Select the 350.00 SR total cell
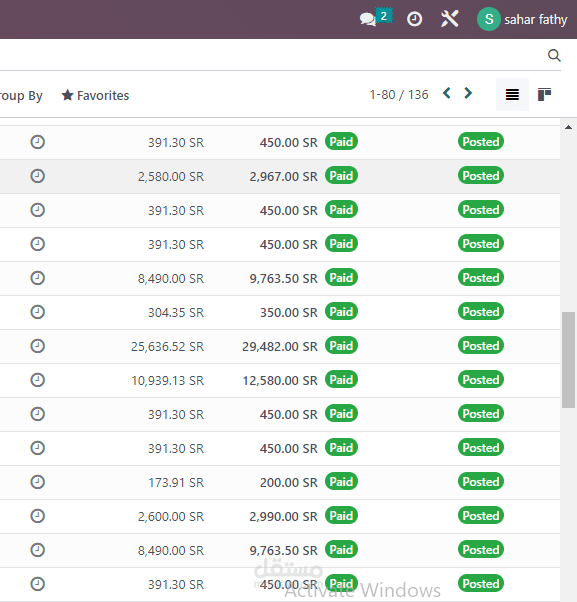Screen dimensions: 577x602 (x=289, y=313)
